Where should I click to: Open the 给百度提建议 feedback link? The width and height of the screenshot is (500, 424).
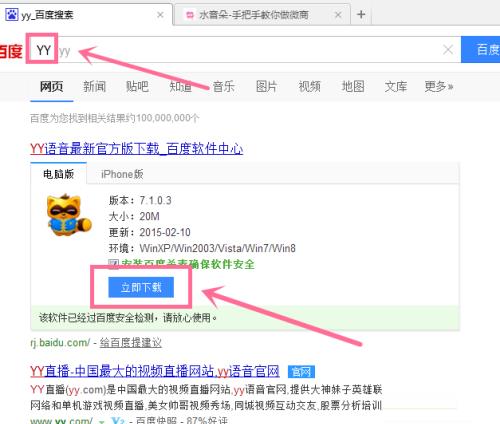tap(131, 343)
